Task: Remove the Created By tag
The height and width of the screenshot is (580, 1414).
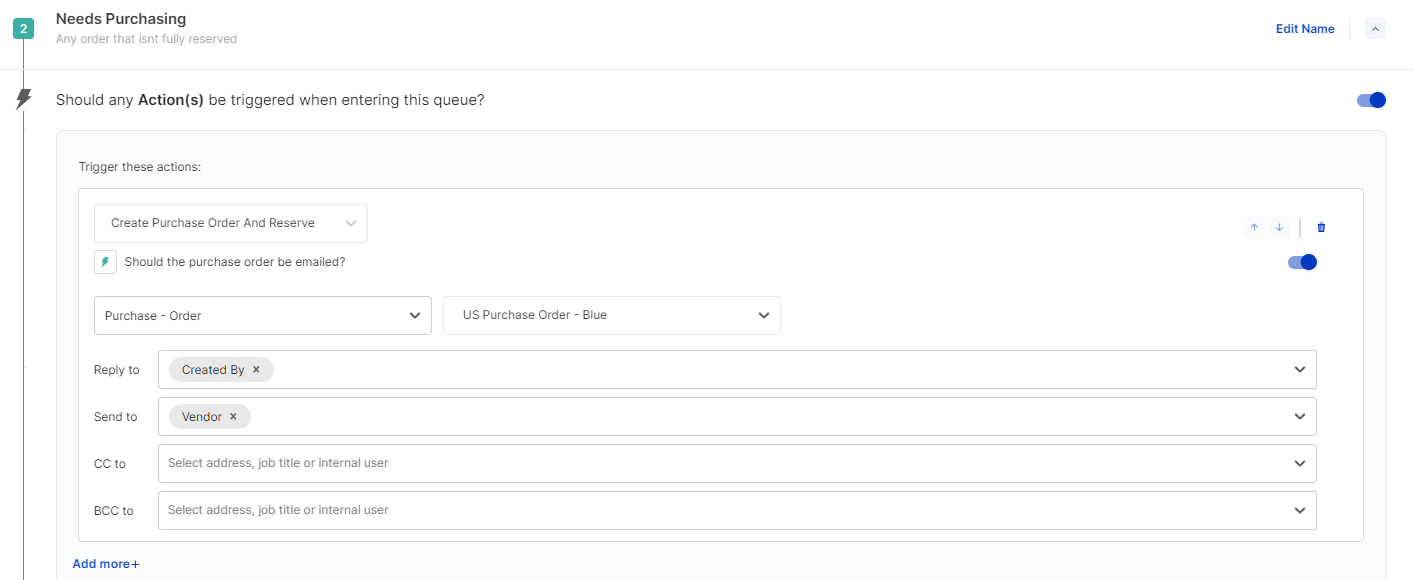Action: pos(256,370)
